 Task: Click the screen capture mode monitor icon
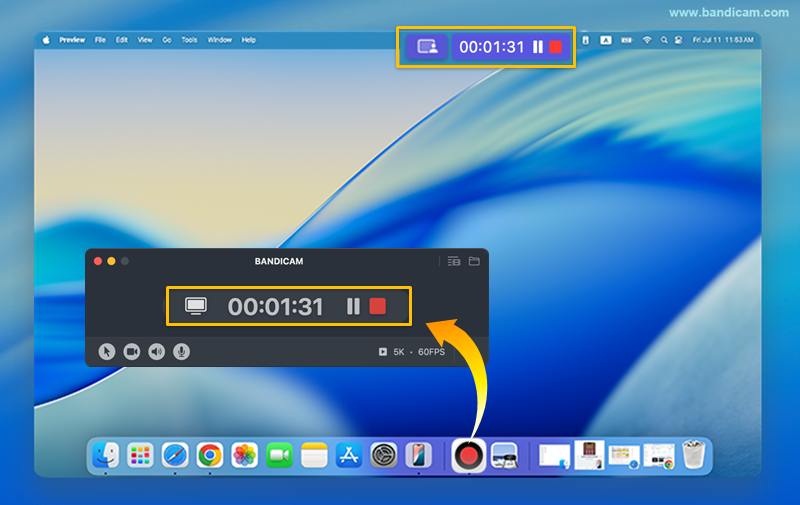click(x=196, y=306)
